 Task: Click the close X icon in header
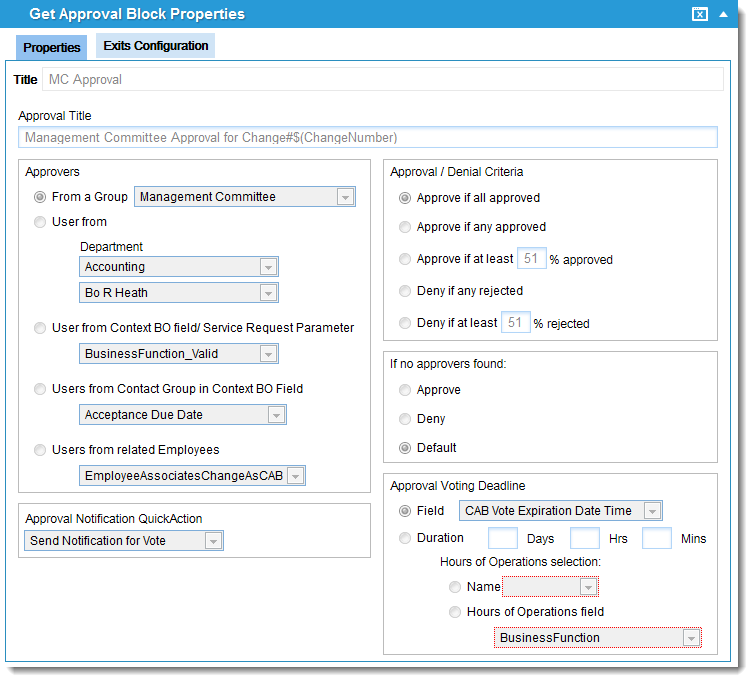700,14
